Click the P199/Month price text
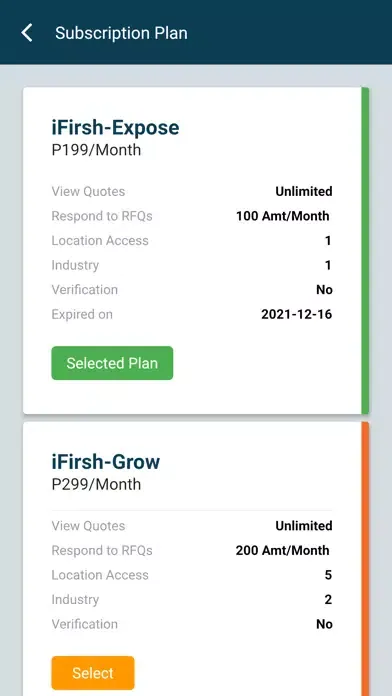 pyautogui.click(x=96, y=150)
